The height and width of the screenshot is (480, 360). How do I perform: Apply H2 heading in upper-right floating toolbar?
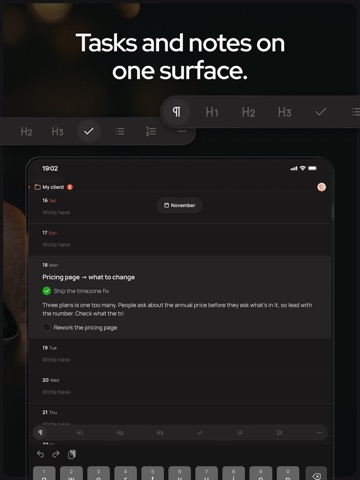coord(248,112)
